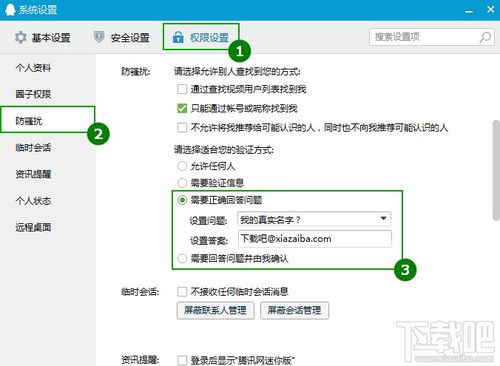
Task: Go to 防骚扰 in the sidebar
Action: [48, 119]
